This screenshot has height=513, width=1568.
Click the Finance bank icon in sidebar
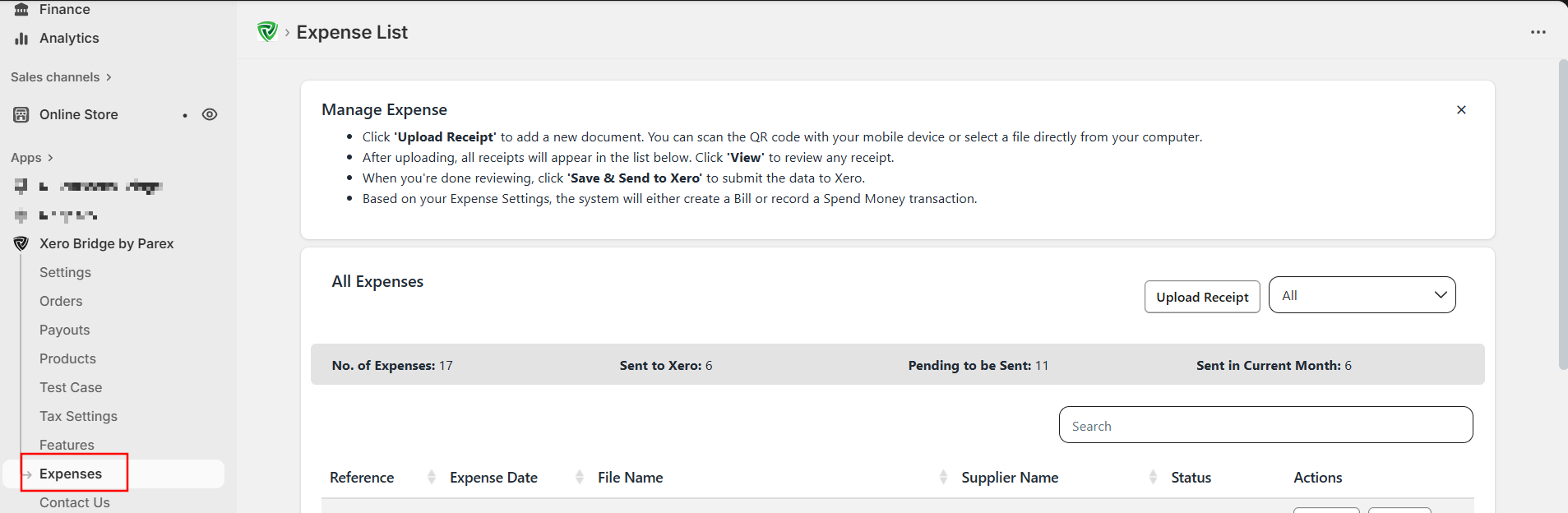click(x=21, y=9)
